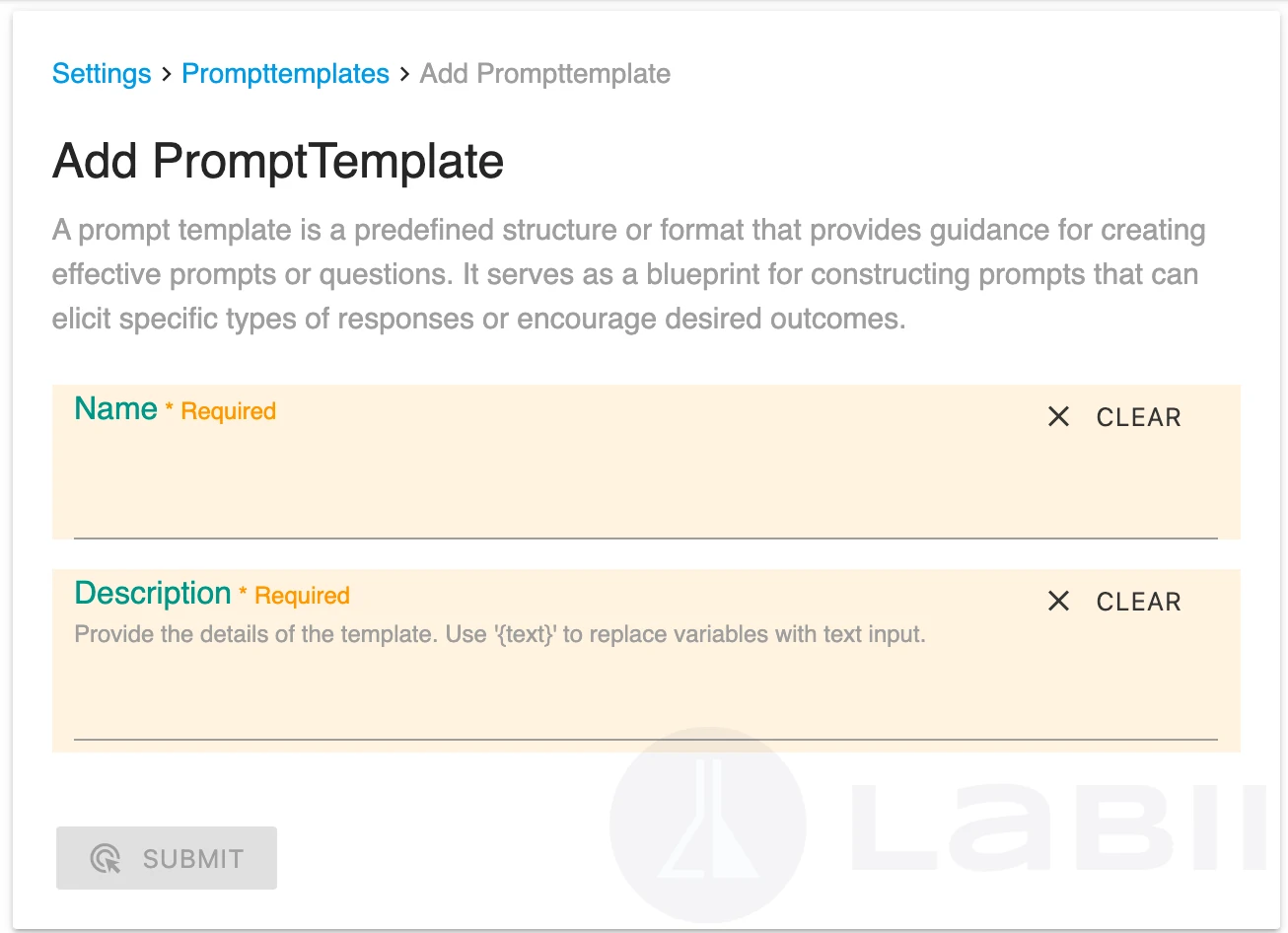Click the Required marker next to Name
This screenshot has height=933, width=1288.
(221, 411)
